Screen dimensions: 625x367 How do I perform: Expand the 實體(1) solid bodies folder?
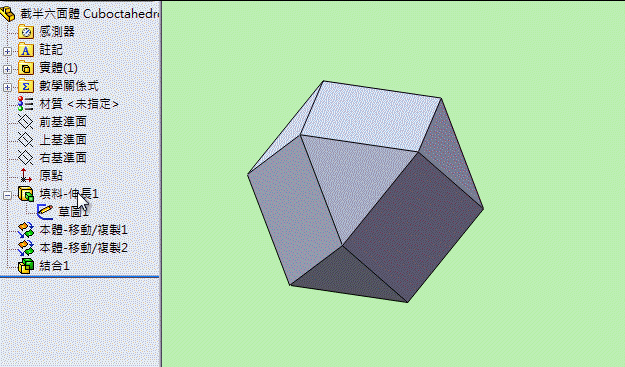[x=7, y=69]
